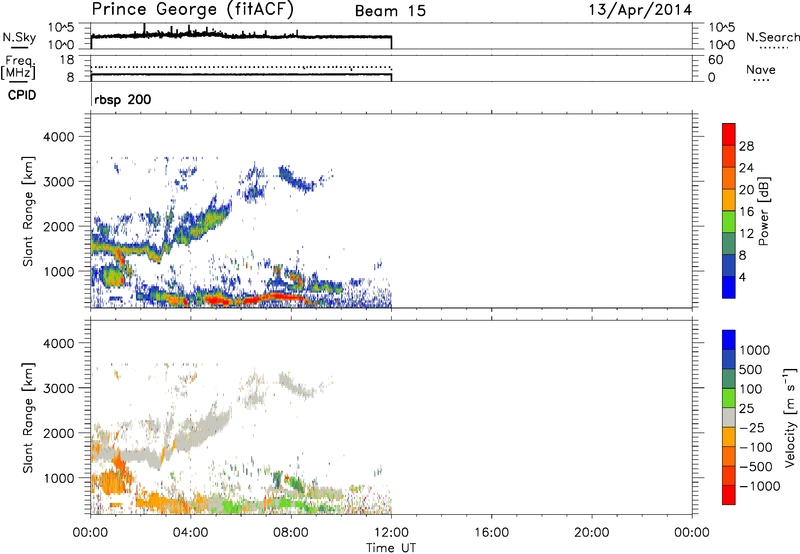The image size is (800, 554).
Task: Click the title "Prince George (fitACF)"
Action: coord(192,10)
